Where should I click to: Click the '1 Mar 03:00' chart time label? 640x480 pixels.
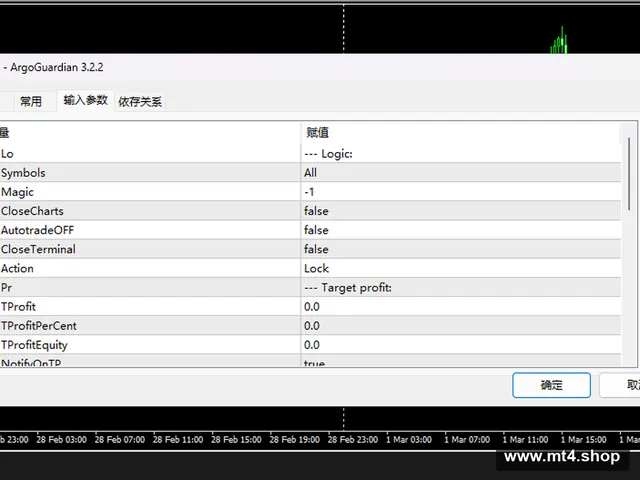point(409,440)
